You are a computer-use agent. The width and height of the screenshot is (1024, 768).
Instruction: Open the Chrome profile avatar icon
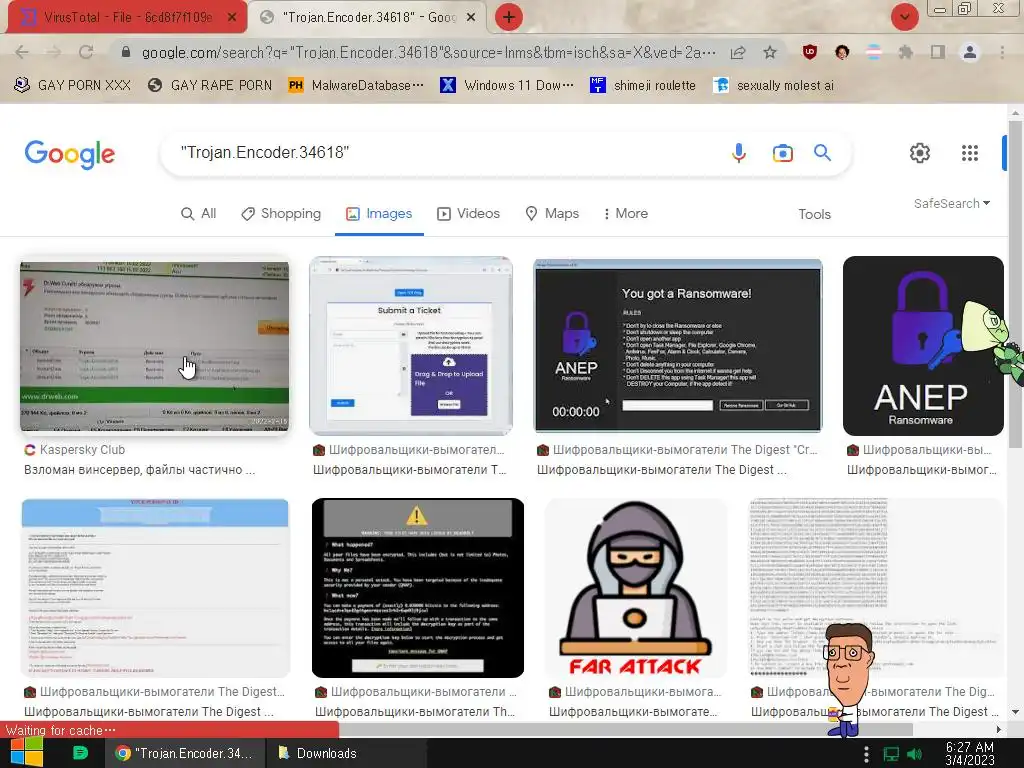pyautogui.click(x=970, y=52)
